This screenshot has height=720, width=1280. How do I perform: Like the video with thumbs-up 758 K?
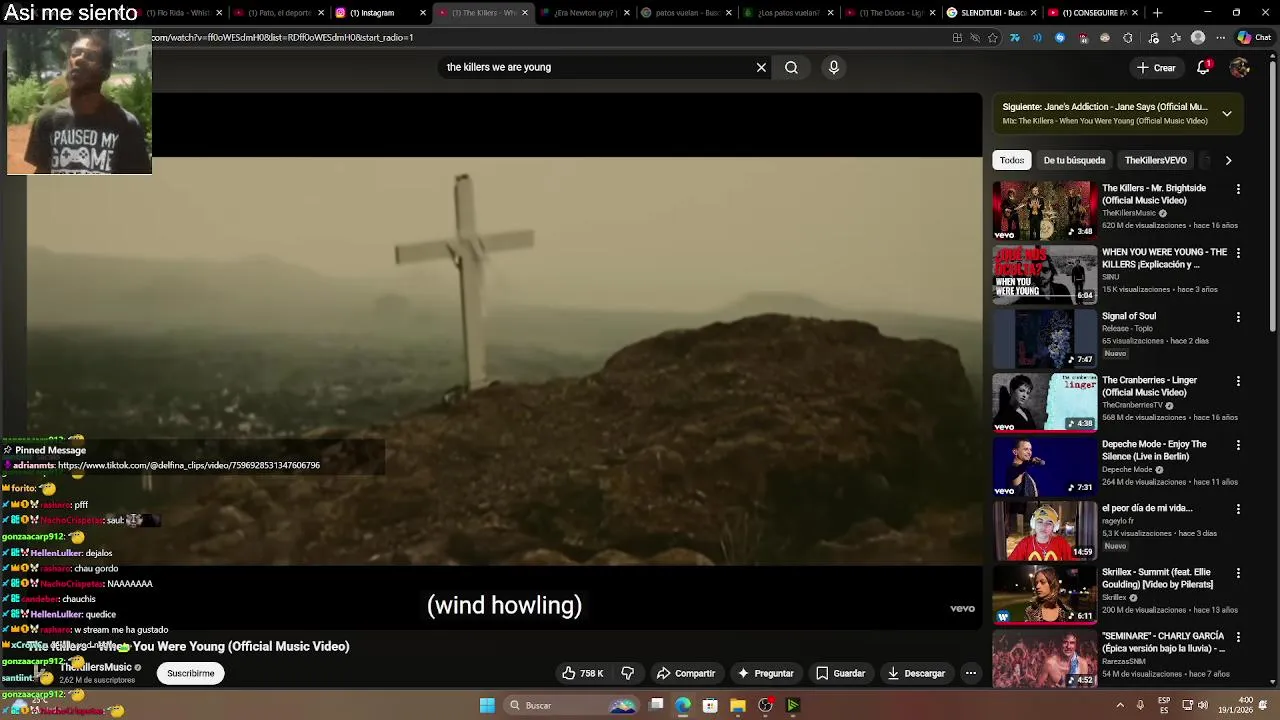point(582,673)
